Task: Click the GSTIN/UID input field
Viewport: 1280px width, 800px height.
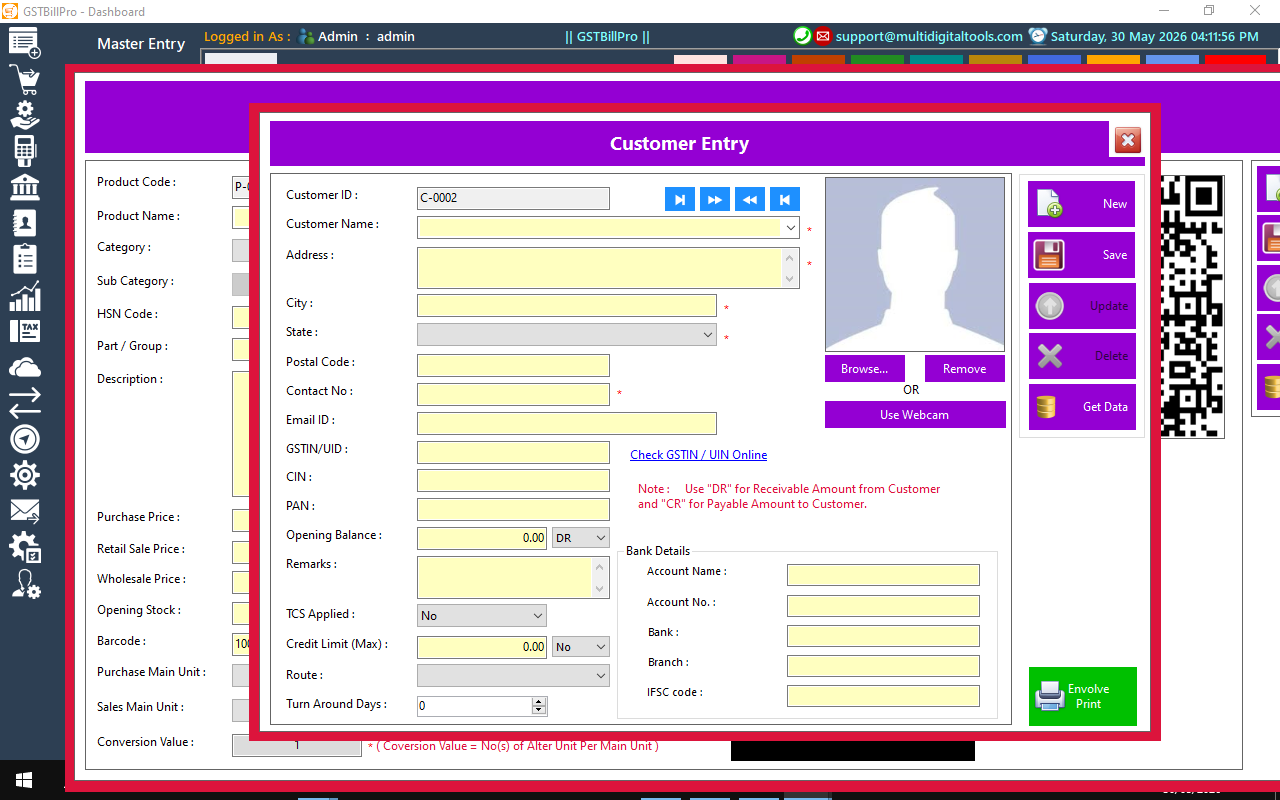Action: click(x=513, y=452)
